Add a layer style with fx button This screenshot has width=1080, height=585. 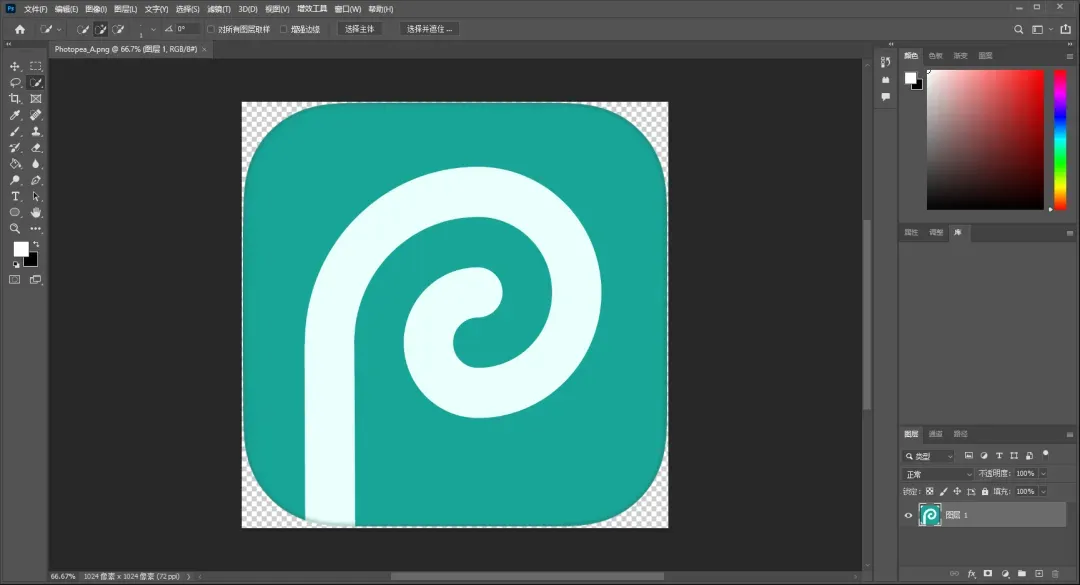point(972,573)
